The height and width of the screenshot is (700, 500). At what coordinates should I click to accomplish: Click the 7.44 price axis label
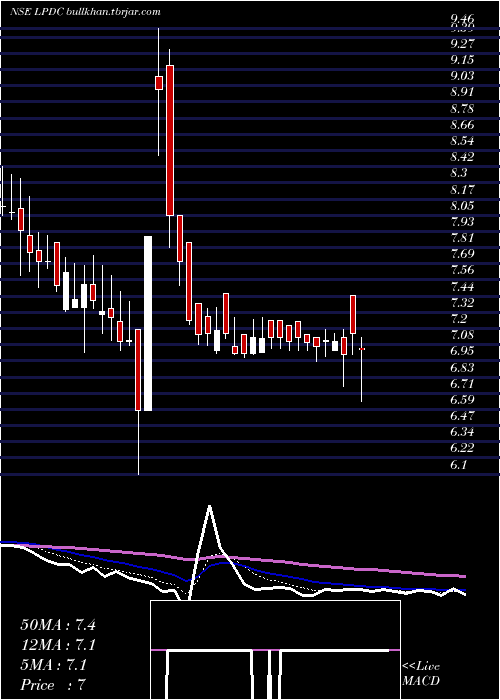pos(462,287)
